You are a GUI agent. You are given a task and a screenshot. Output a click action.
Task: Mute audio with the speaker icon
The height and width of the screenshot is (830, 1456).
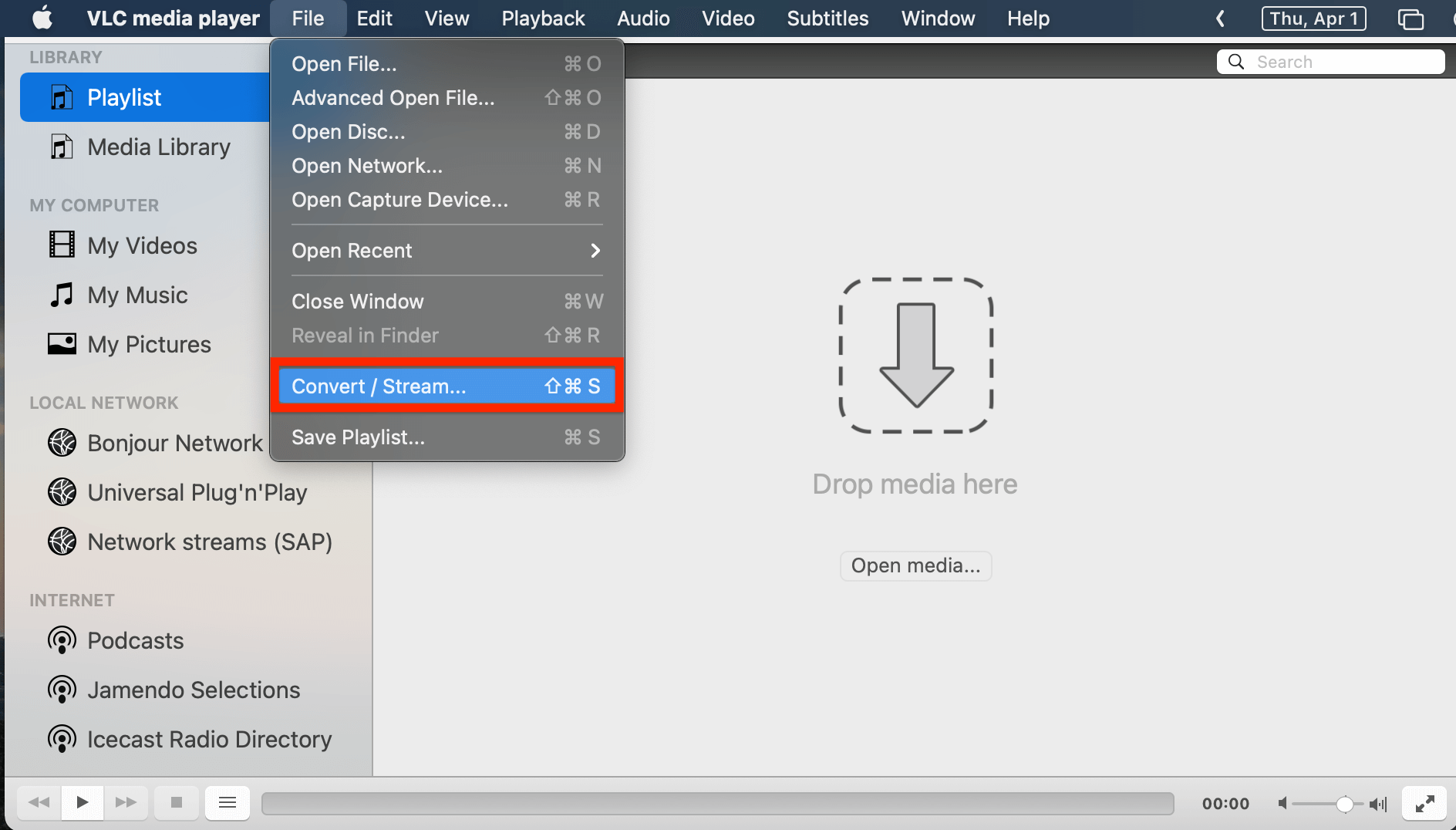point(1282,804)
